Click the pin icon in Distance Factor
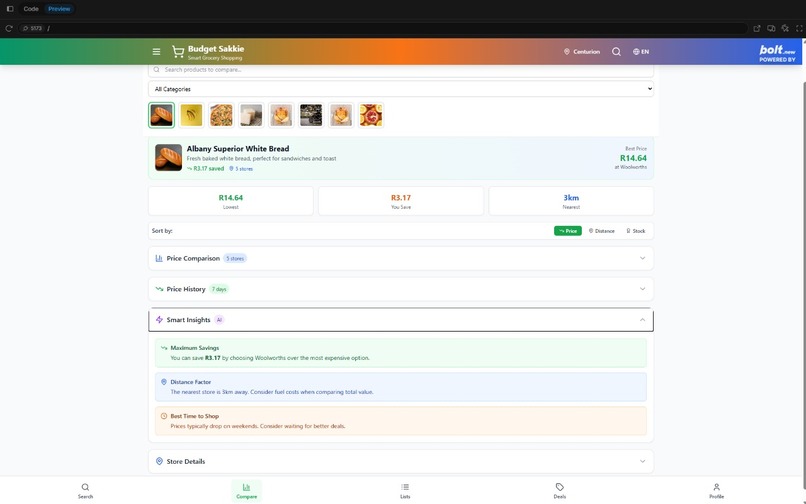Screen dimensions: 806x504 click(x=164, y=382)
